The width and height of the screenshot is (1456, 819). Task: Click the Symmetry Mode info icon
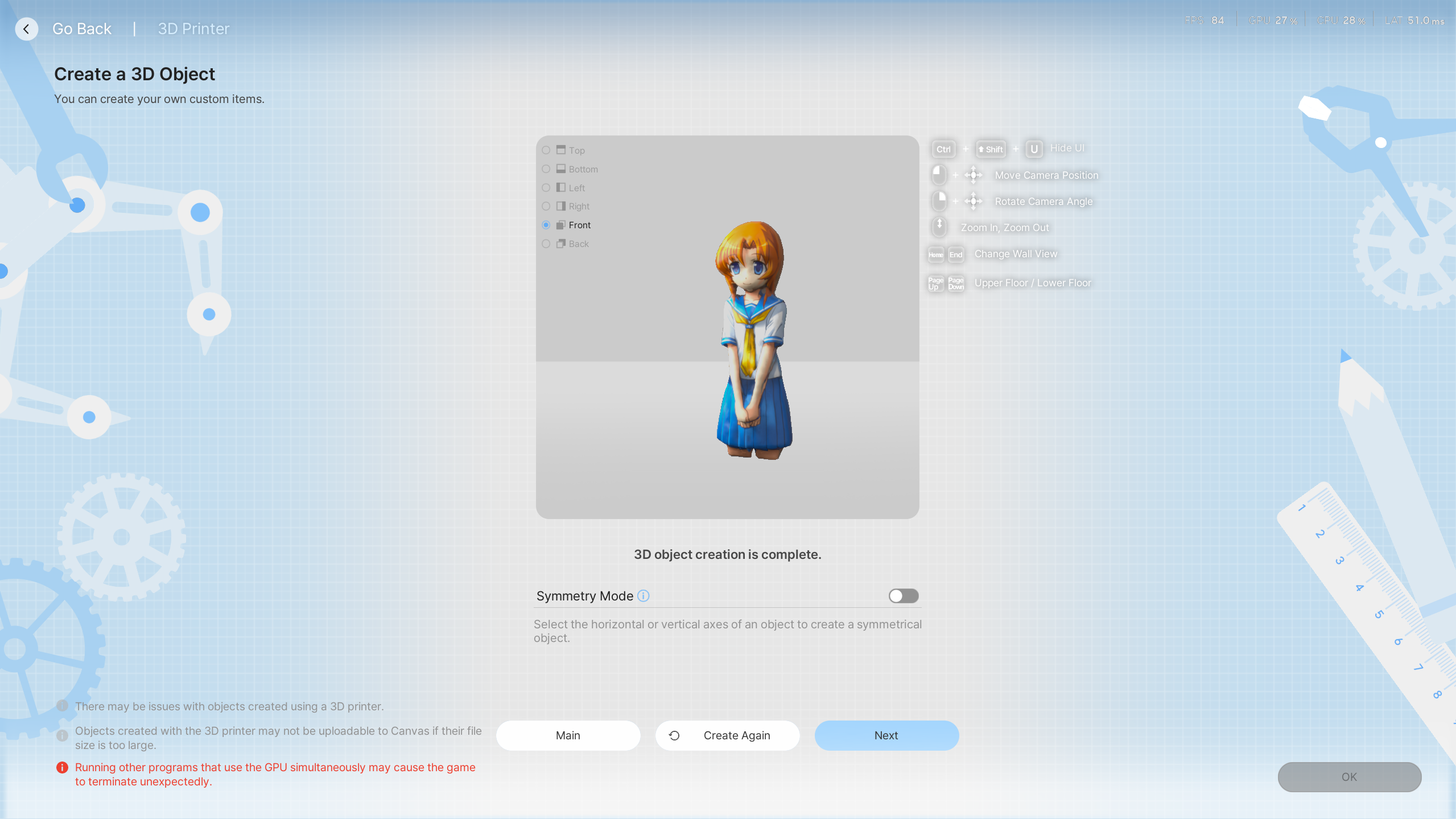click(x=644, y=596)
